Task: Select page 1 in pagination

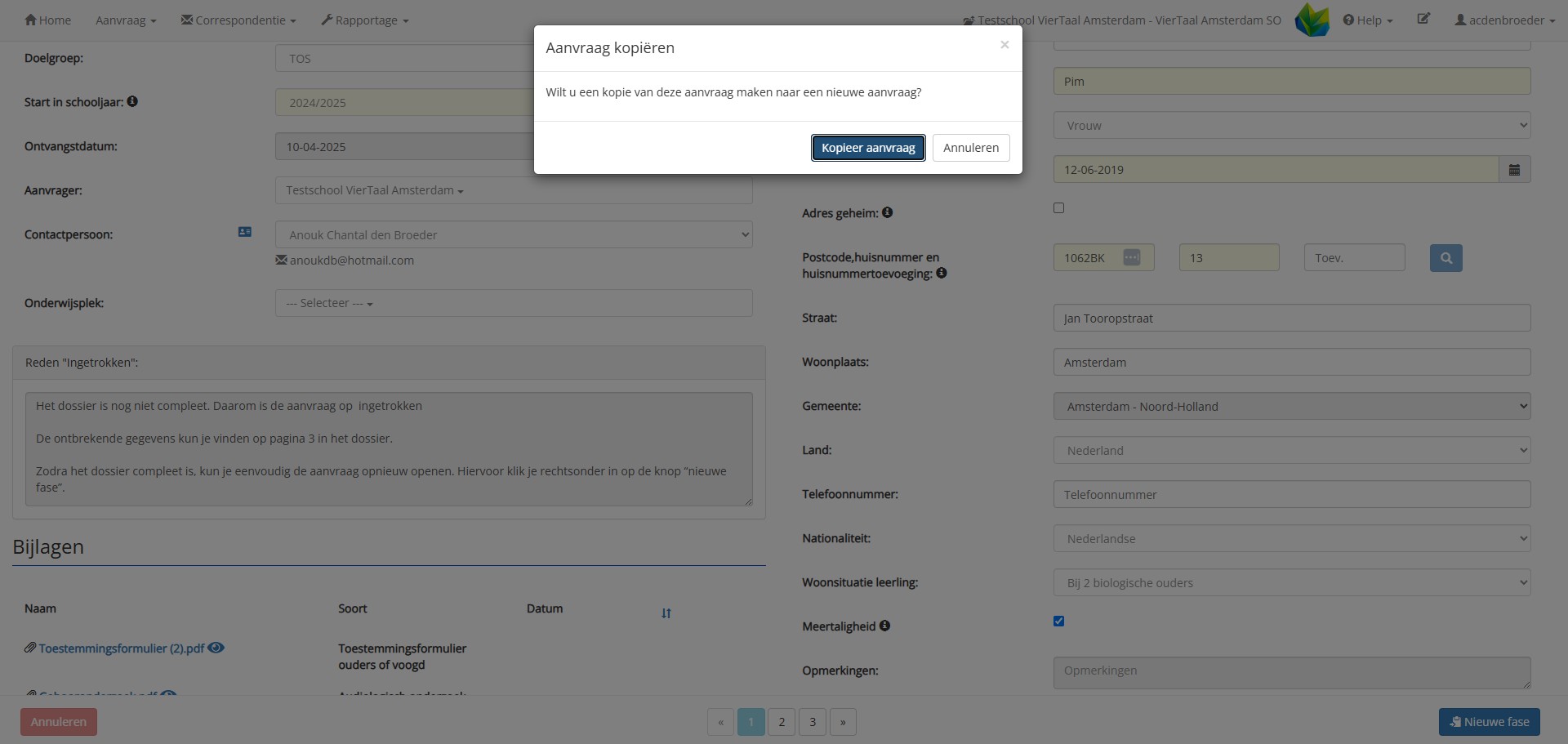Action: tap(751, 722)
